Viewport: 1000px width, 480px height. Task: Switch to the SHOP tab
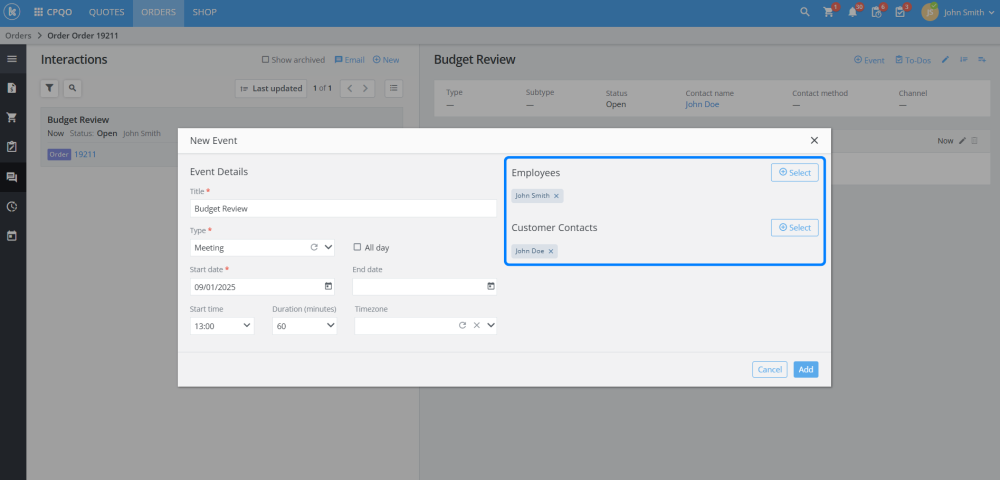pyautogui.click(x=204, y=12)
